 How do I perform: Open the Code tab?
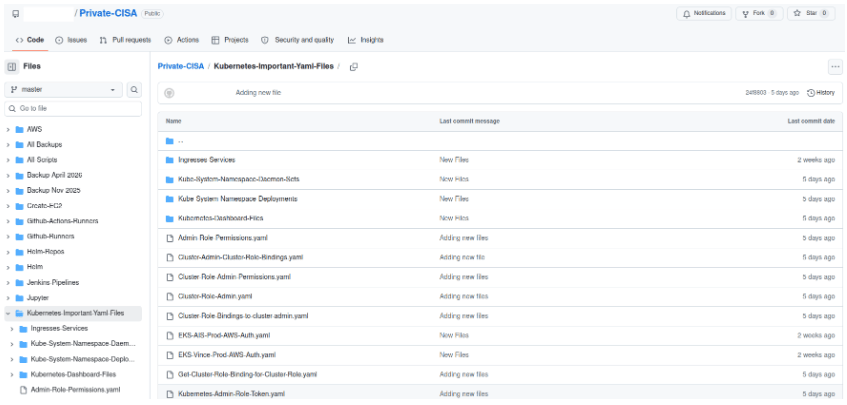(x=30, y=40)
